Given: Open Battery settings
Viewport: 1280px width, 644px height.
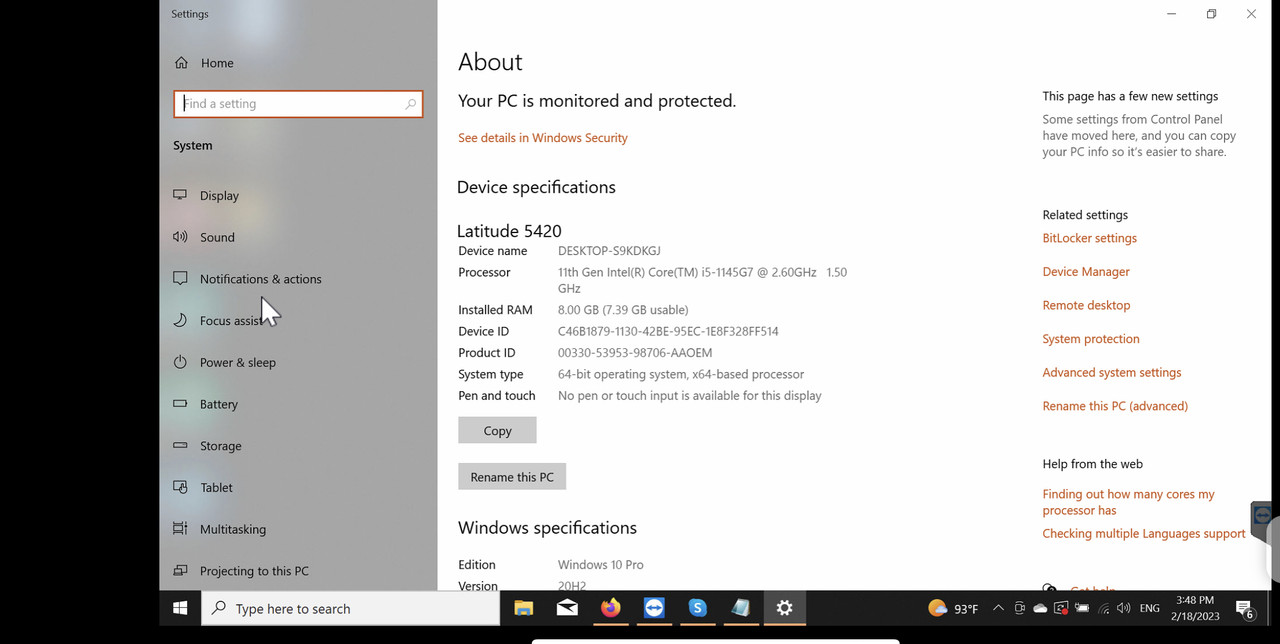Looking at the screenshot, I should point(205,404).
